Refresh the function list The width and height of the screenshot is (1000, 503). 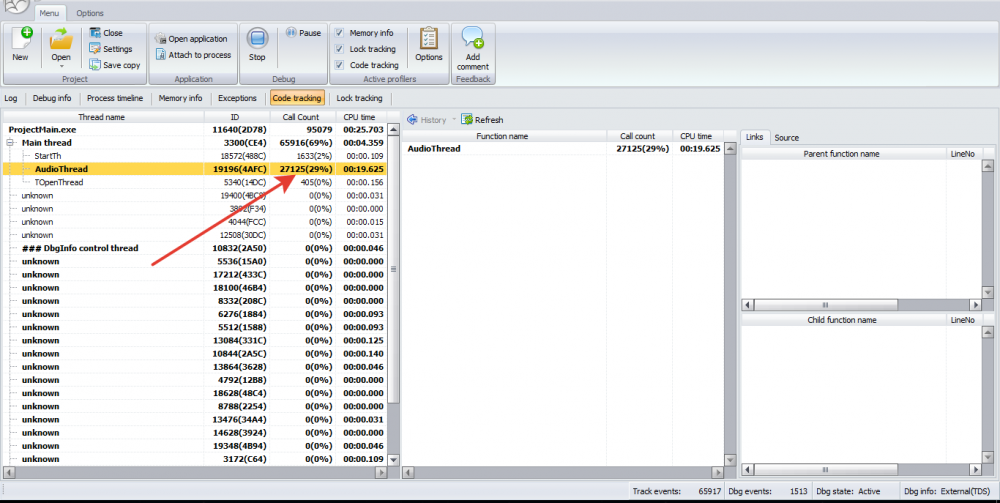pos(482,120)
